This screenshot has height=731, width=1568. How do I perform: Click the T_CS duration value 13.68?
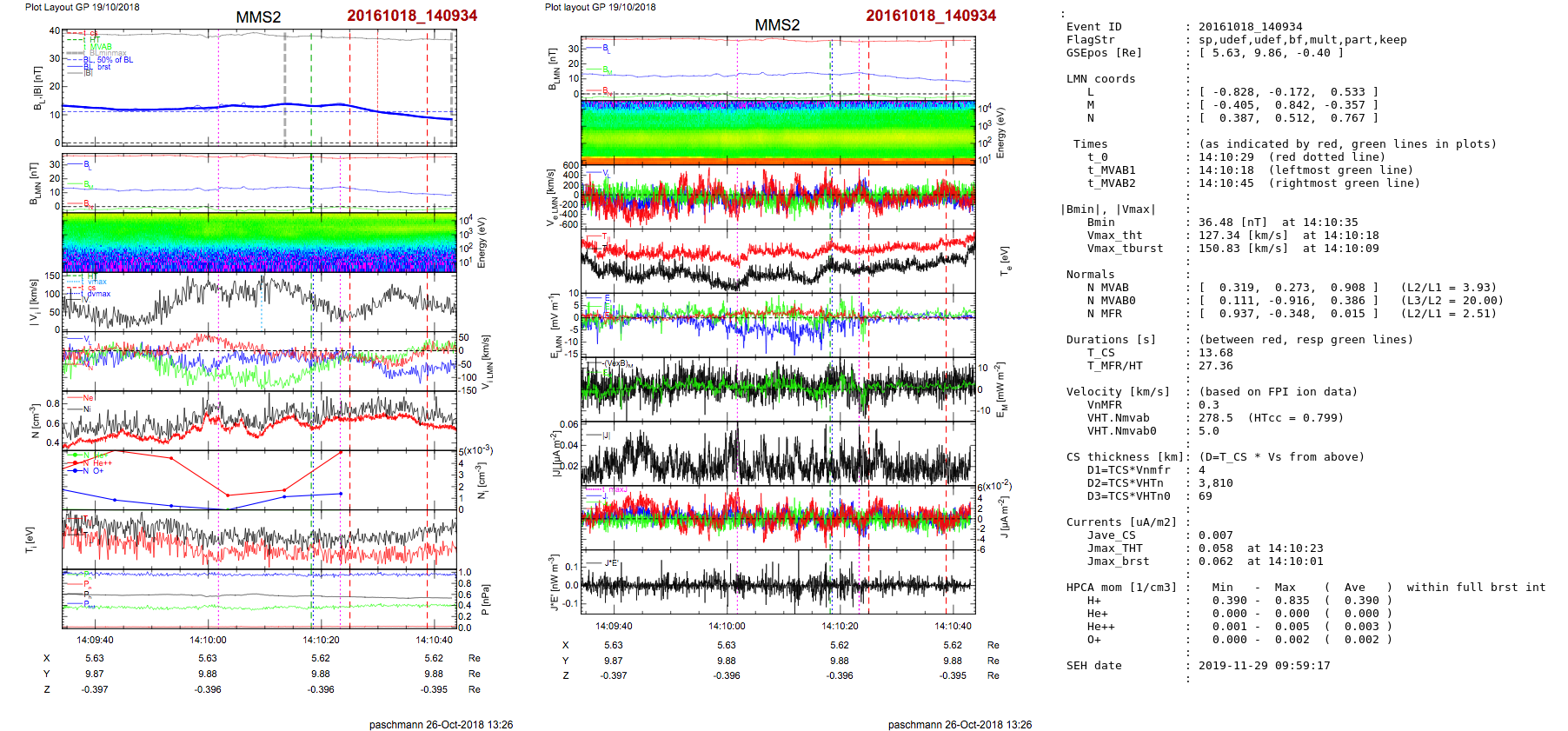click(x=1215, y=353)
